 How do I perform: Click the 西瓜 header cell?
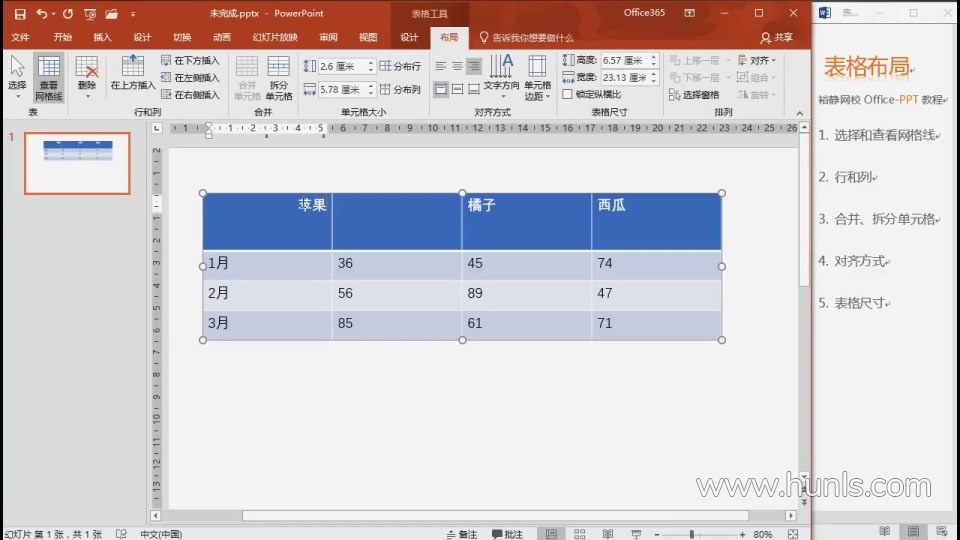click(x=657, y=221)
